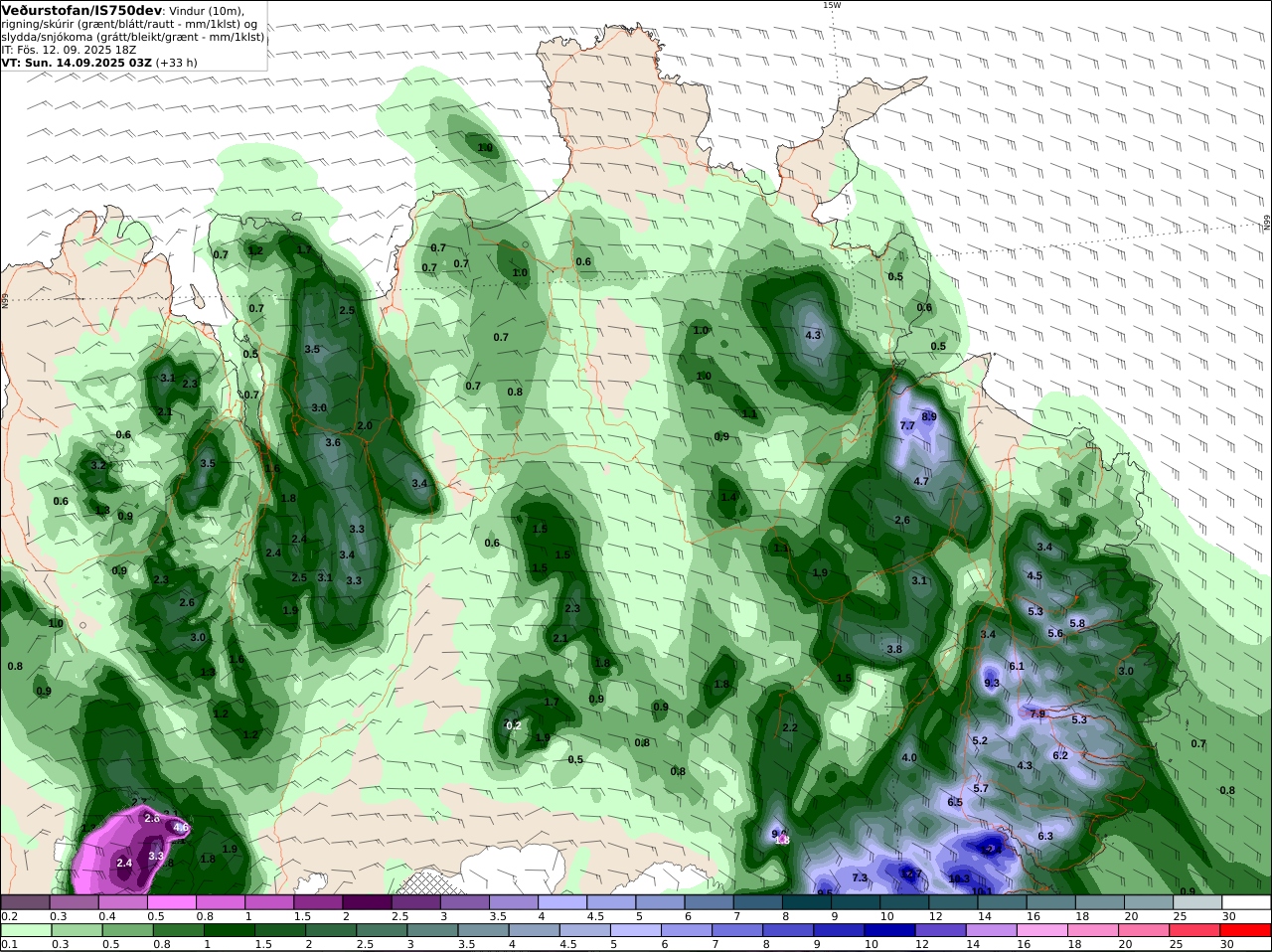Click the periwinkle snow swatch labeled 4.5
This screenshot has height=952, width=1272.
(611, 902)
